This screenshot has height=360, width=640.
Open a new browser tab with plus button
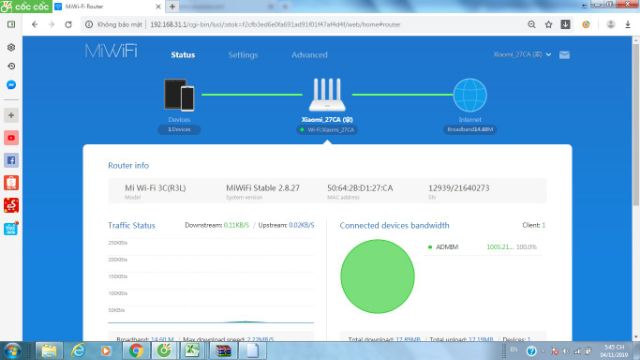172,7
